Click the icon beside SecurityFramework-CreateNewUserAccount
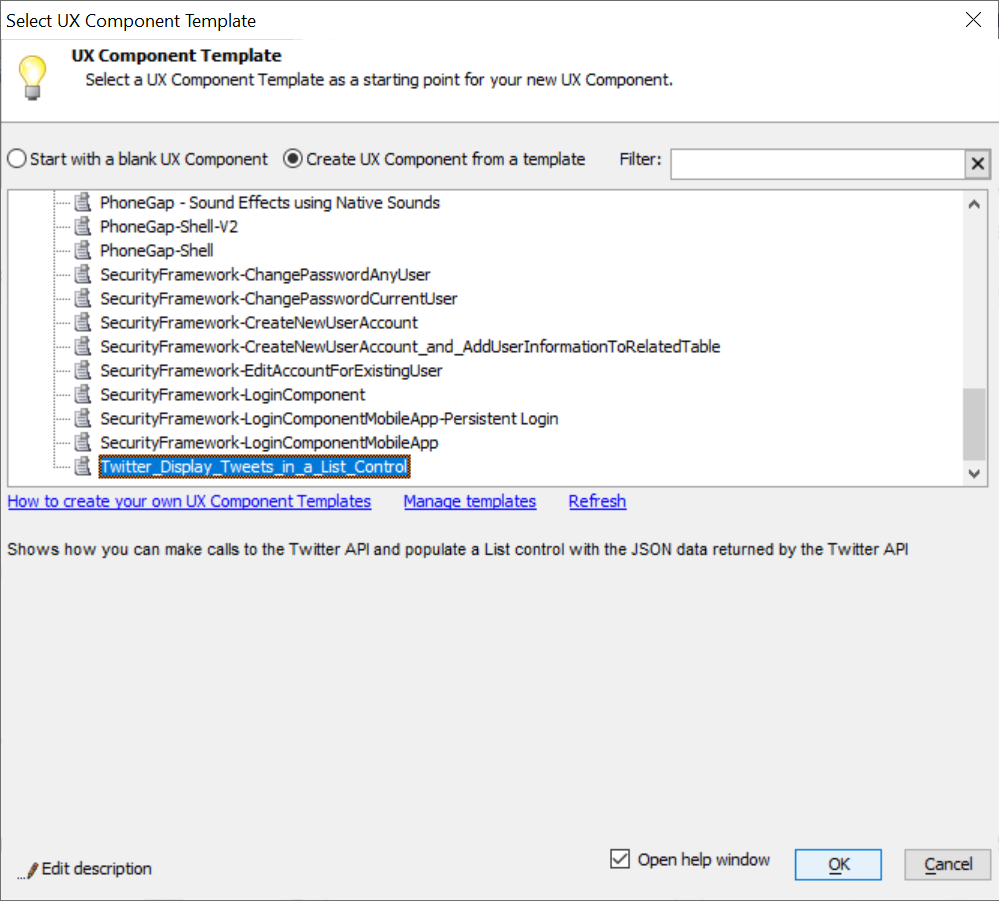 point(84,322)
